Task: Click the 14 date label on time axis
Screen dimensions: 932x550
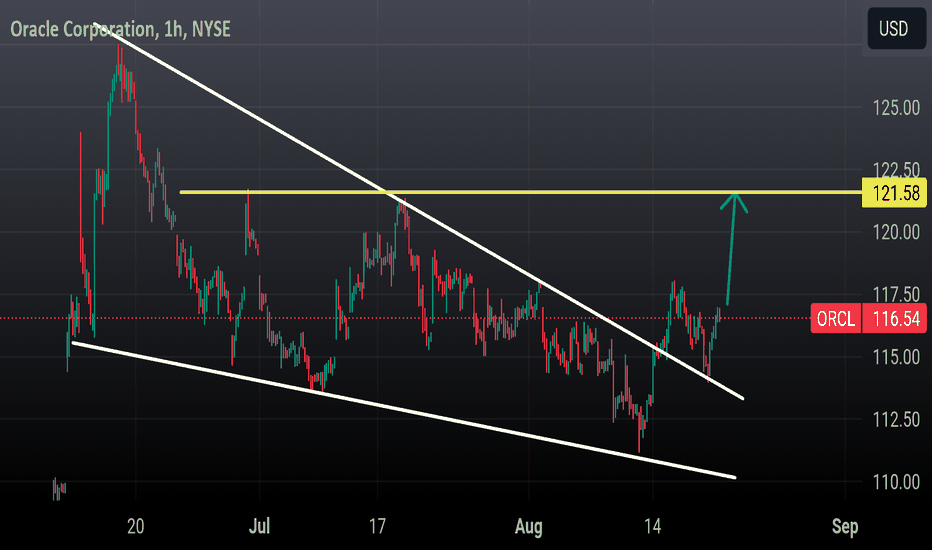Action: click(x=652, y=526)
